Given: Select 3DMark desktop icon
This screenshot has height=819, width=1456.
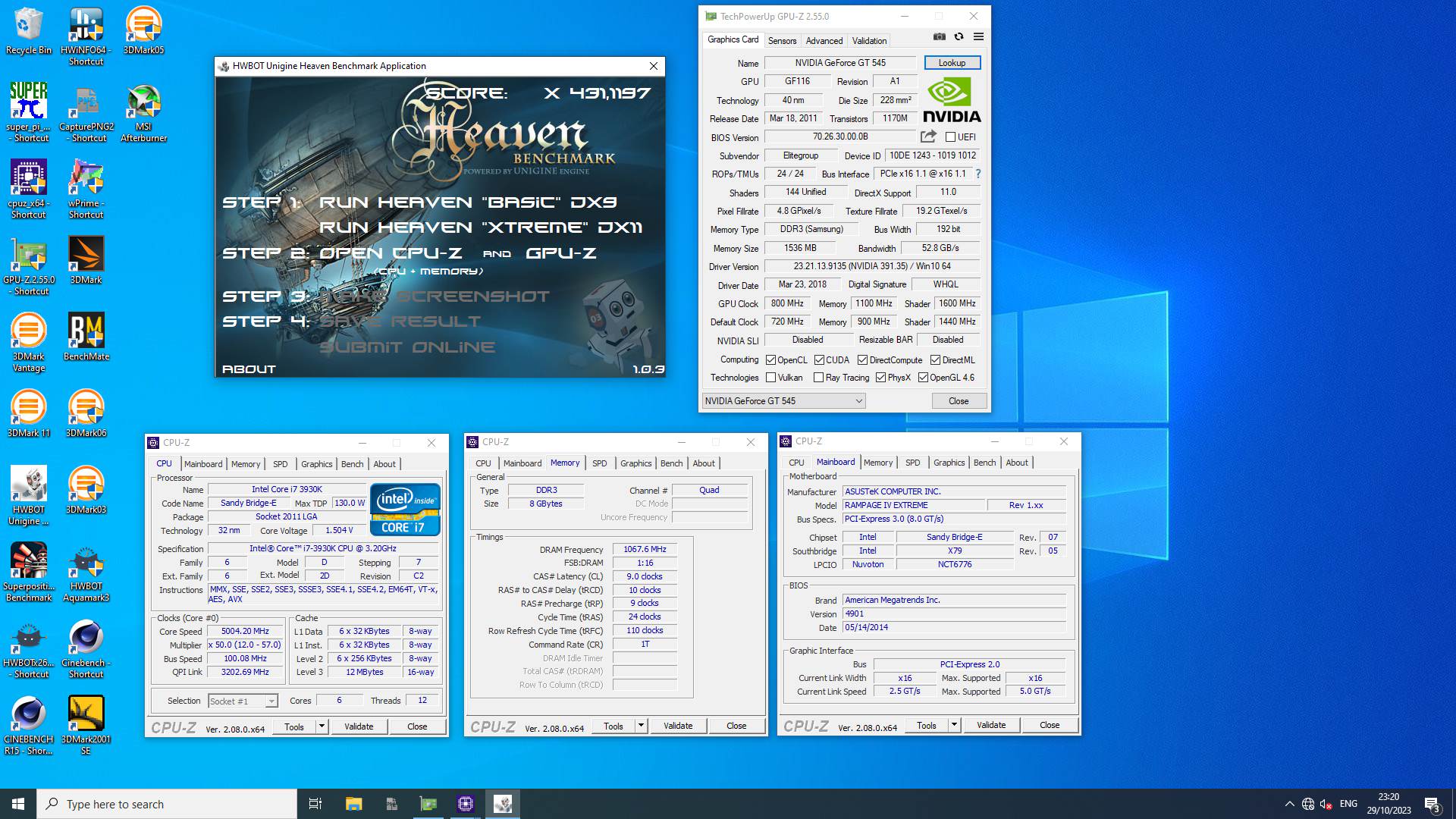Looking at the screenshot, I should tap(86, 260).
